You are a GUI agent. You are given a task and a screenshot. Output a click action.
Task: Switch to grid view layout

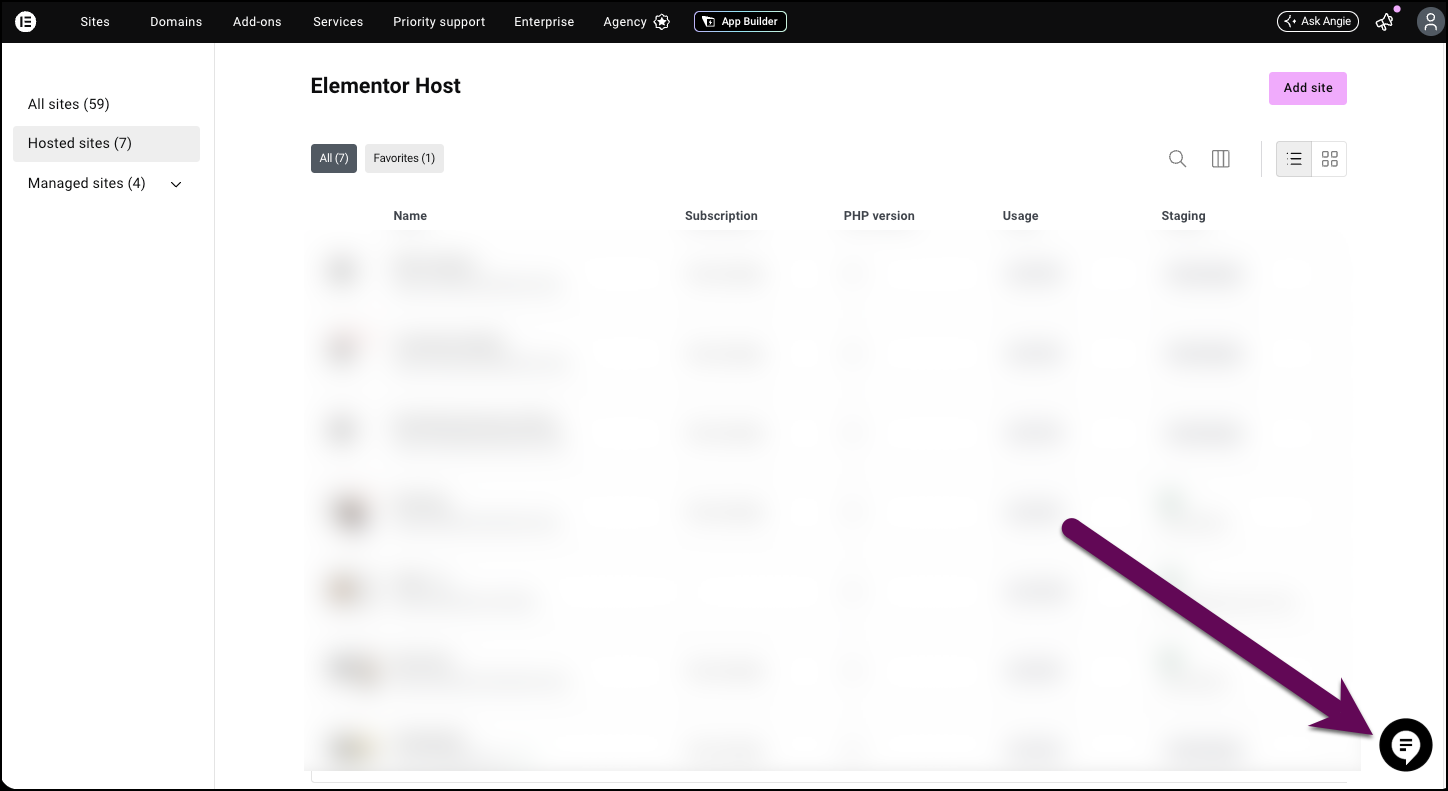pos(1330,159)
